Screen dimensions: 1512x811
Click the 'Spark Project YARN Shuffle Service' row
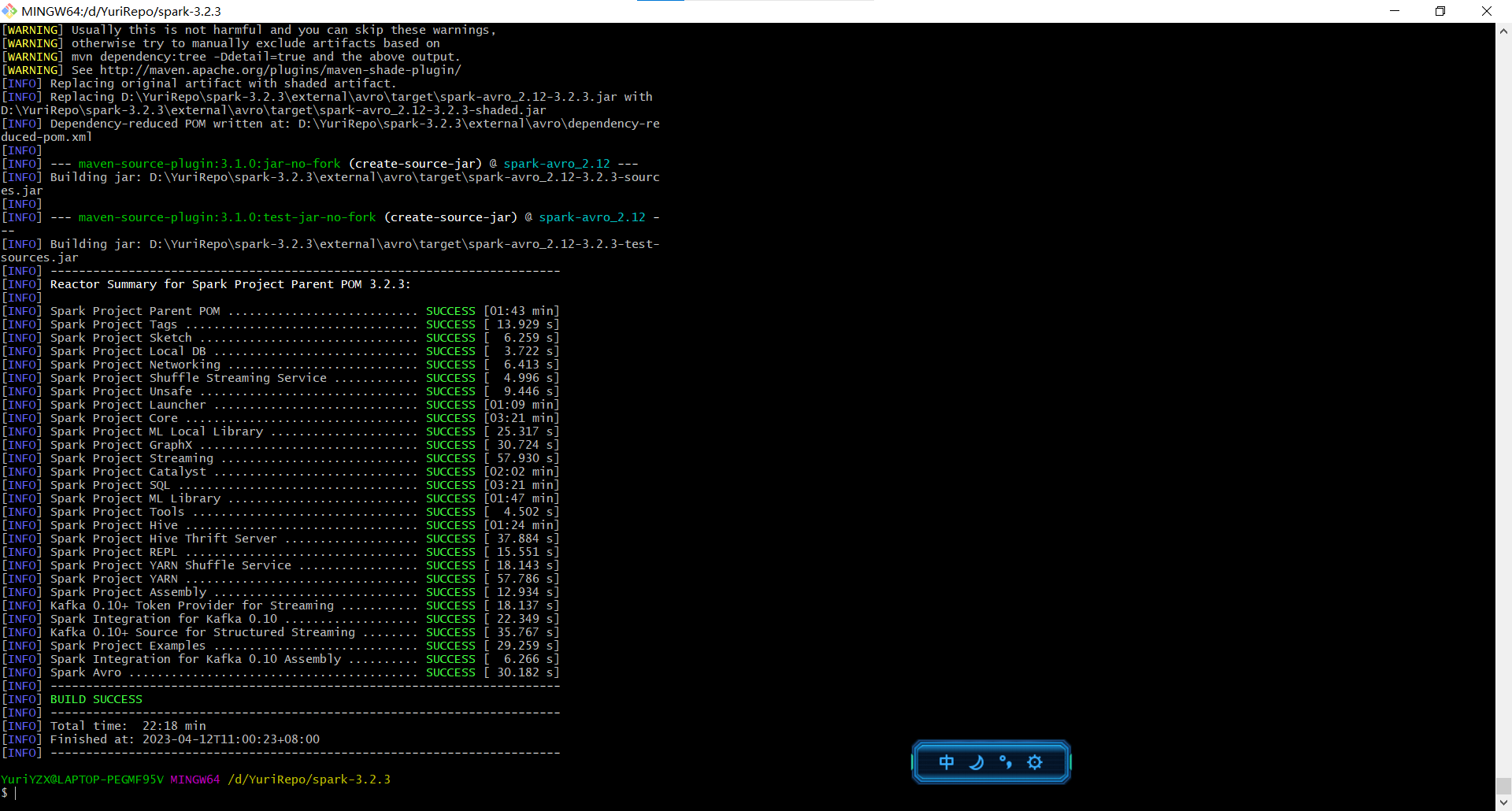280,565
